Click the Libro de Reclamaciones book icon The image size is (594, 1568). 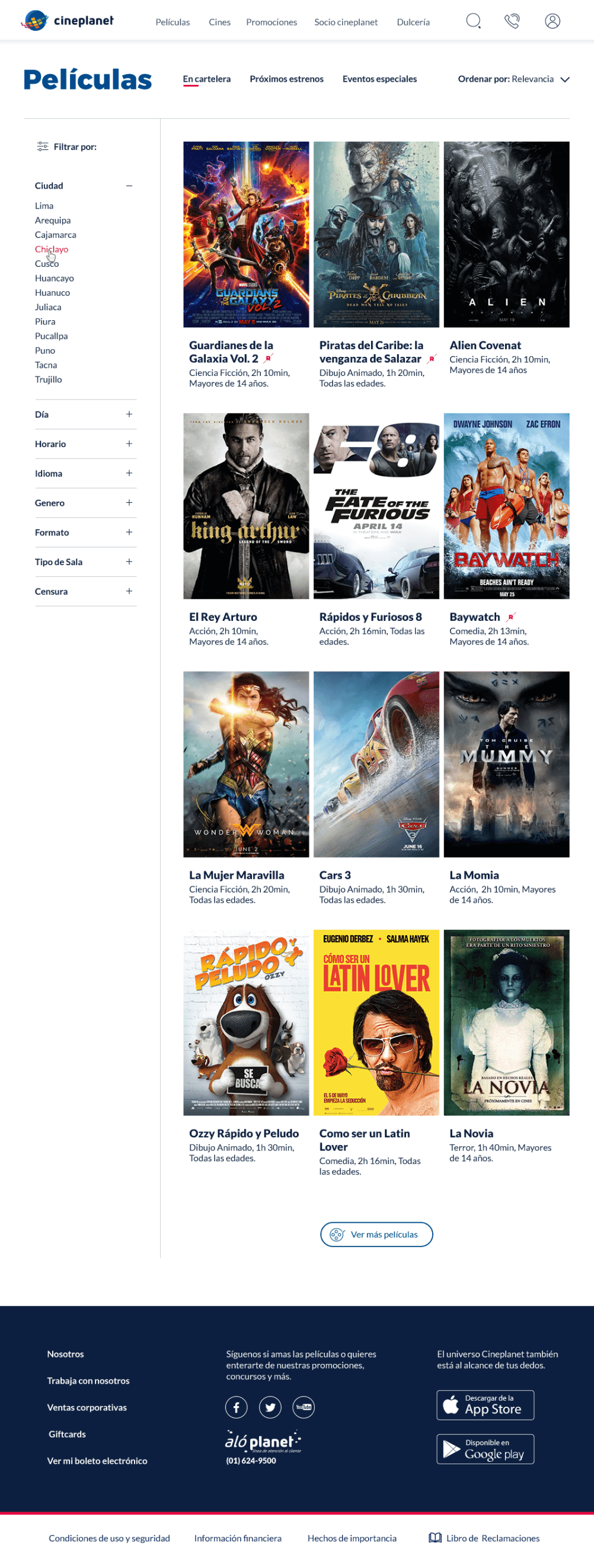click(435, 1538)
